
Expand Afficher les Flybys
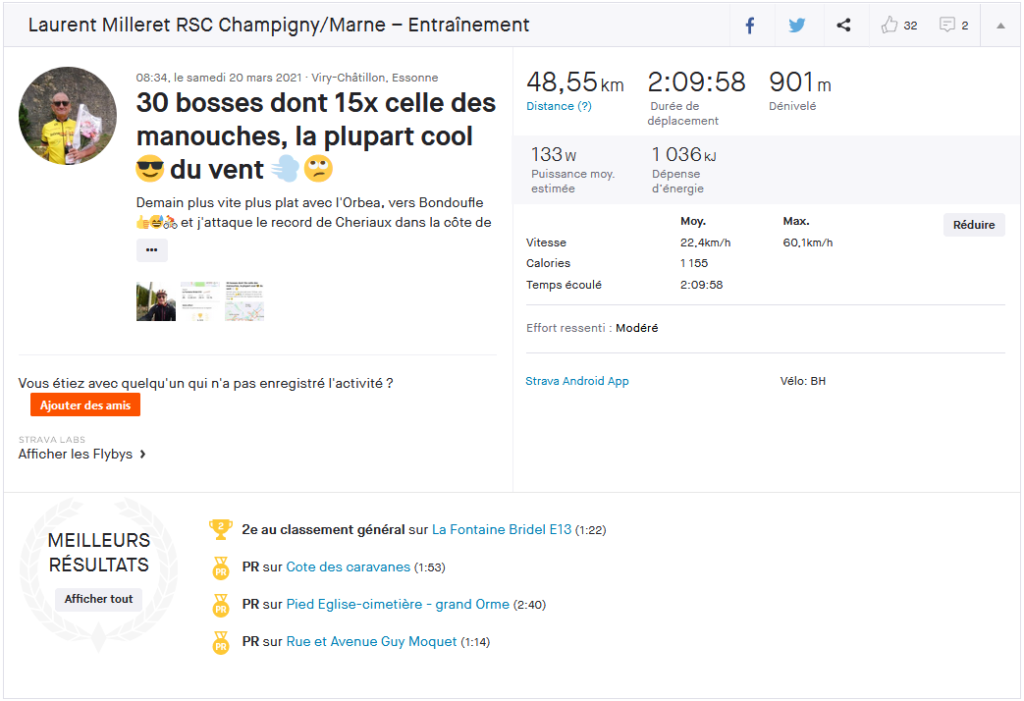pos(82,454)
